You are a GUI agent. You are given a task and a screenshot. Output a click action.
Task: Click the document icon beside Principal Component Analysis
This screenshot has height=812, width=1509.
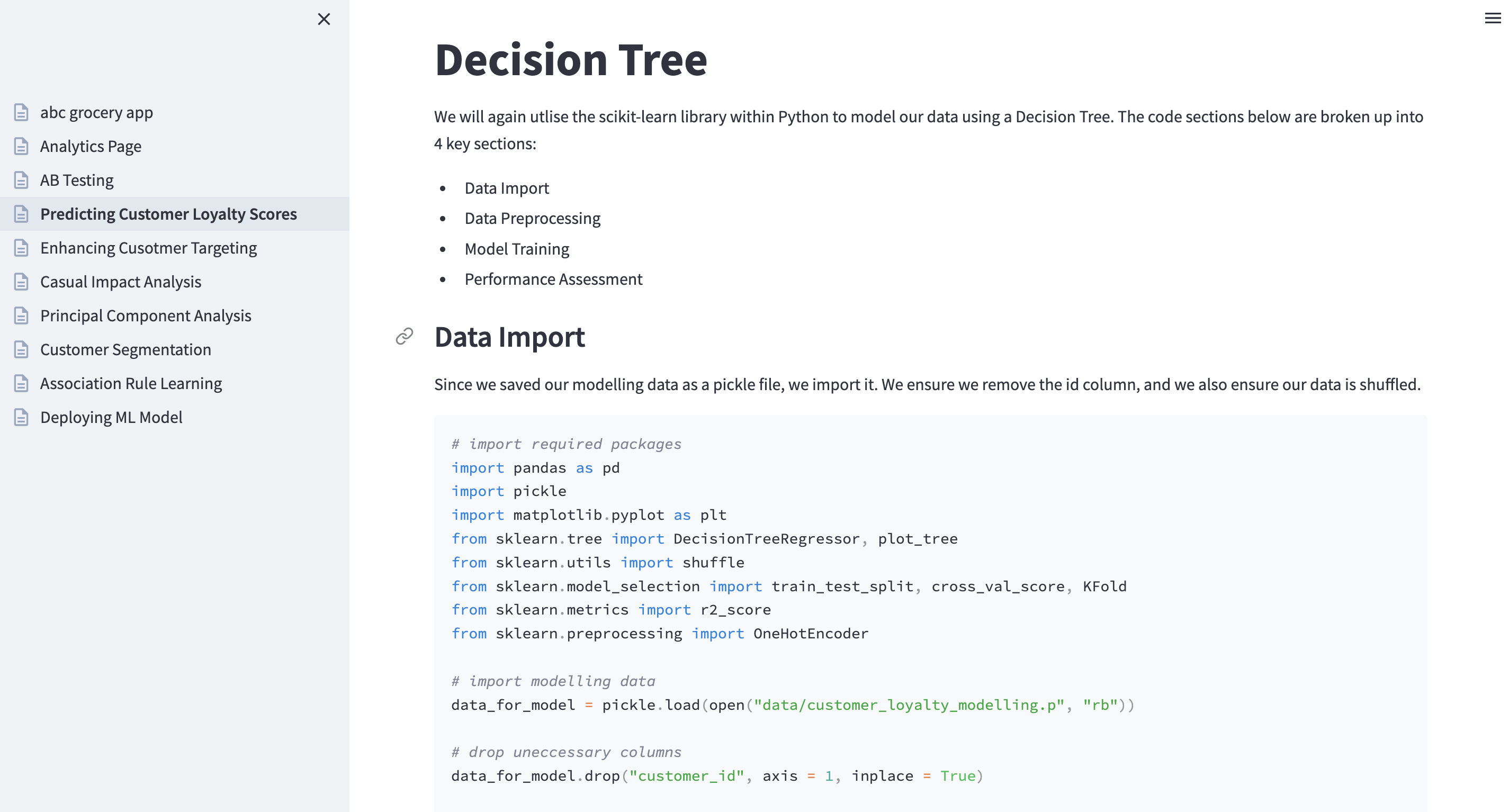click(x=21, y=316)
